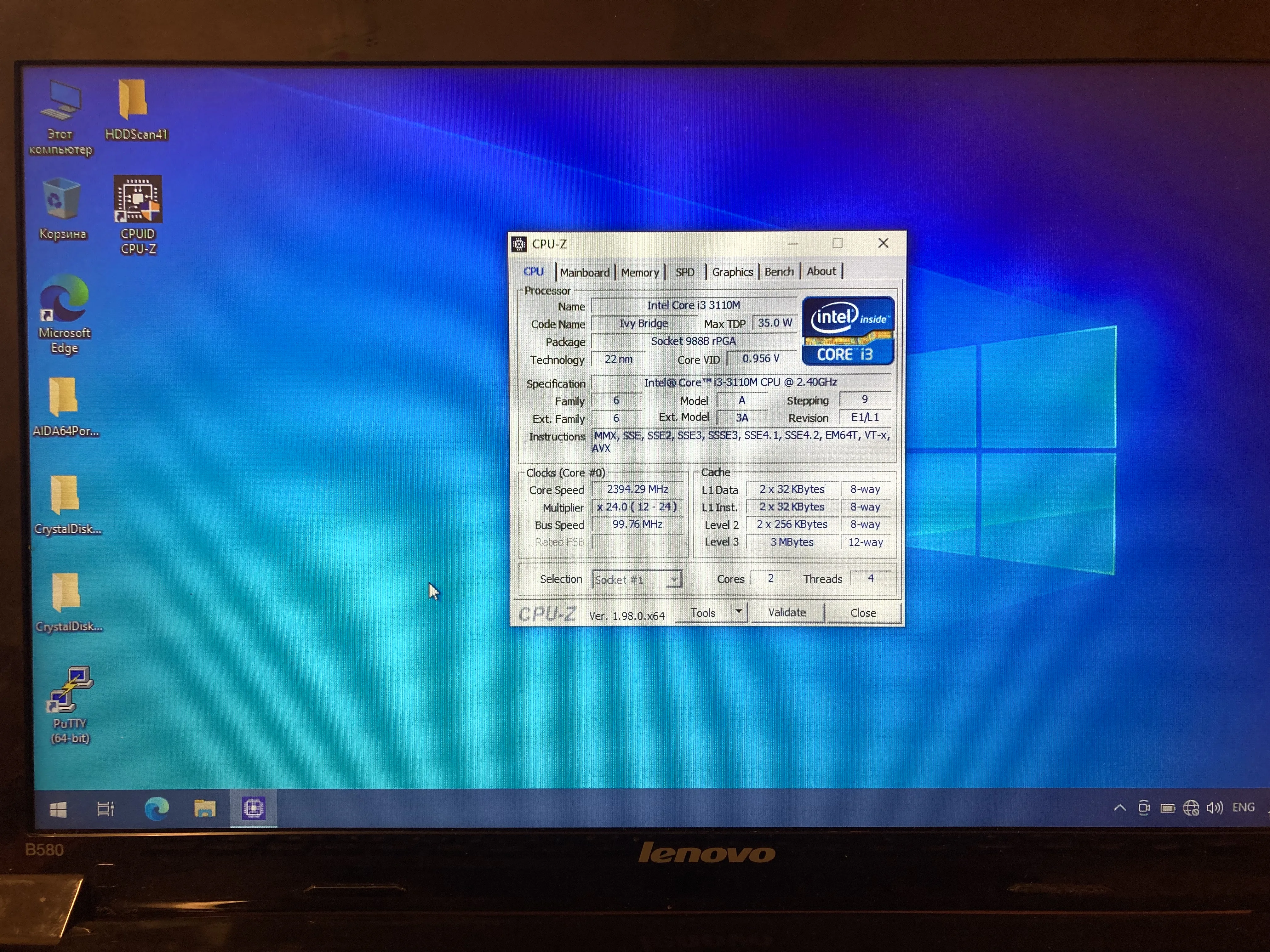The image size is (1270, 952).
Task: Click the Task View taskbar icon
Action: coord(106,809)
